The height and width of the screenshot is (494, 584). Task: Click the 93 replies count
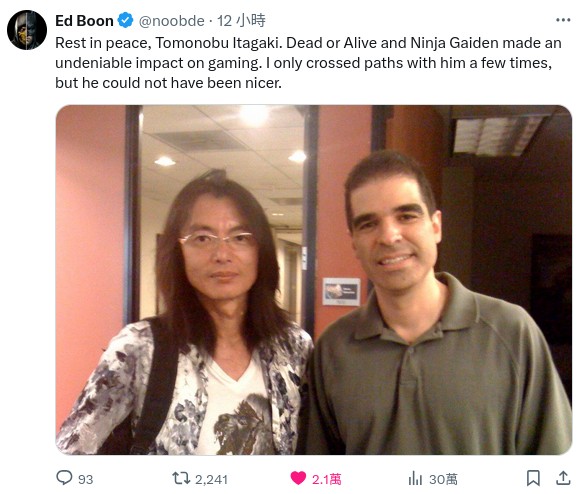[x=86, y=479]
